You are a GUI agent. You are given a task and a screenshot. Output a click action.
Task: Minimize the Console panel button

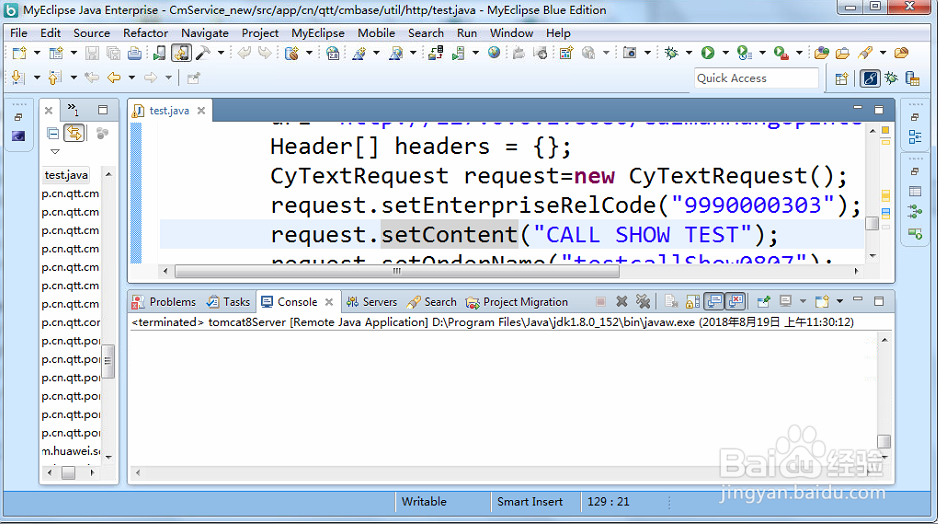(858, 300)
